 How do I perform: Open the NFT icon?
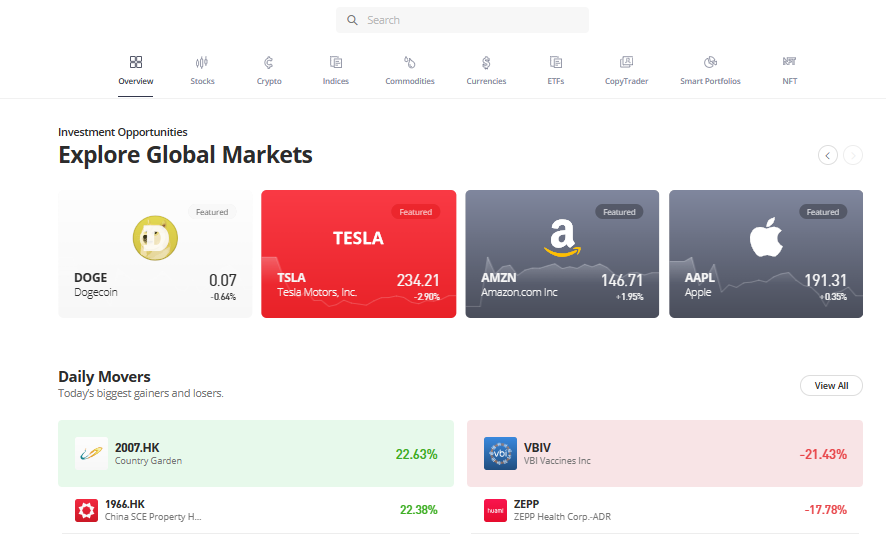click(x=789, y=62)
